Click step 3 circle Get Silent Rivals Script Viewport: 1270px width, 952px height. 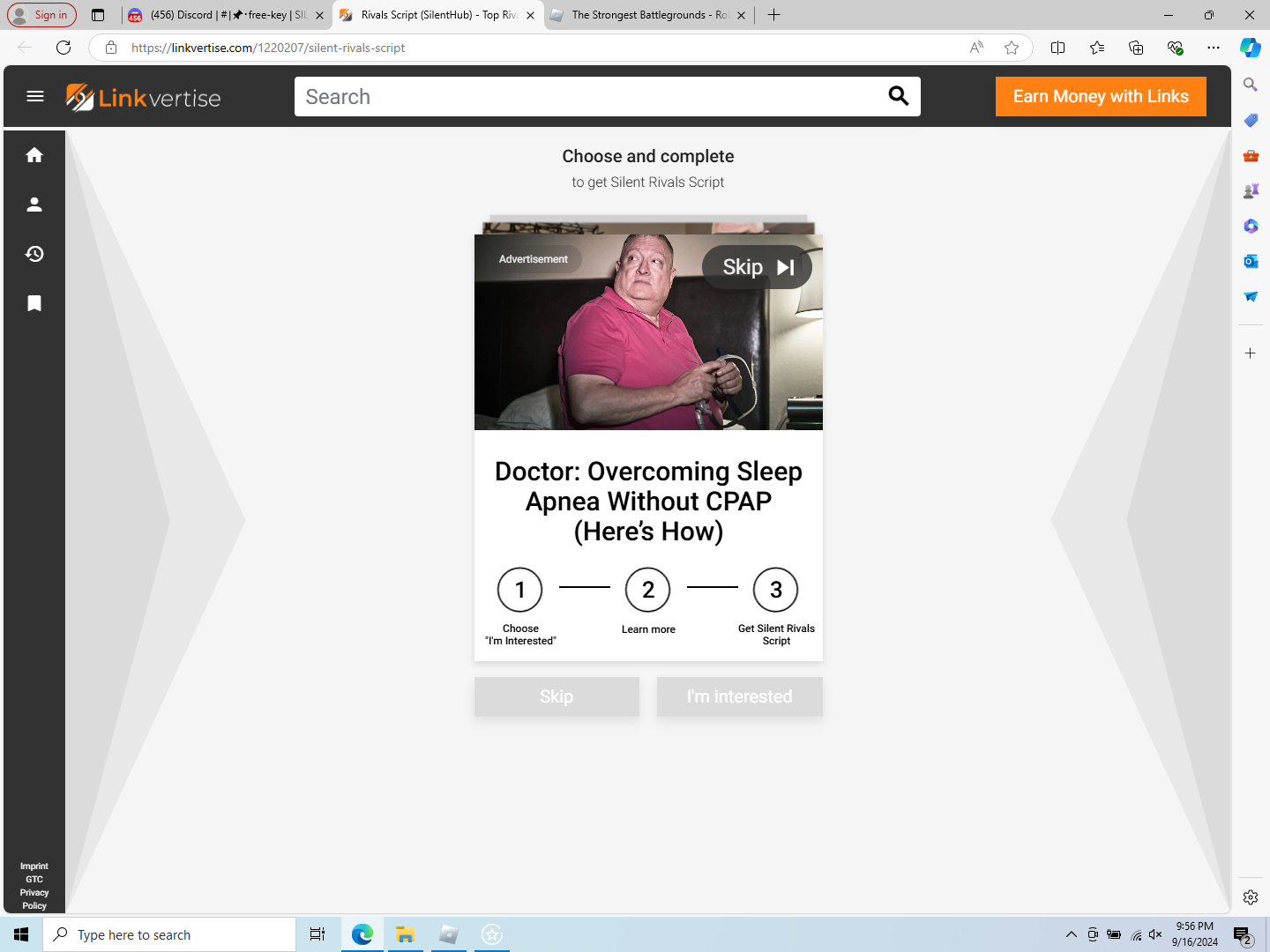[776, 590]
